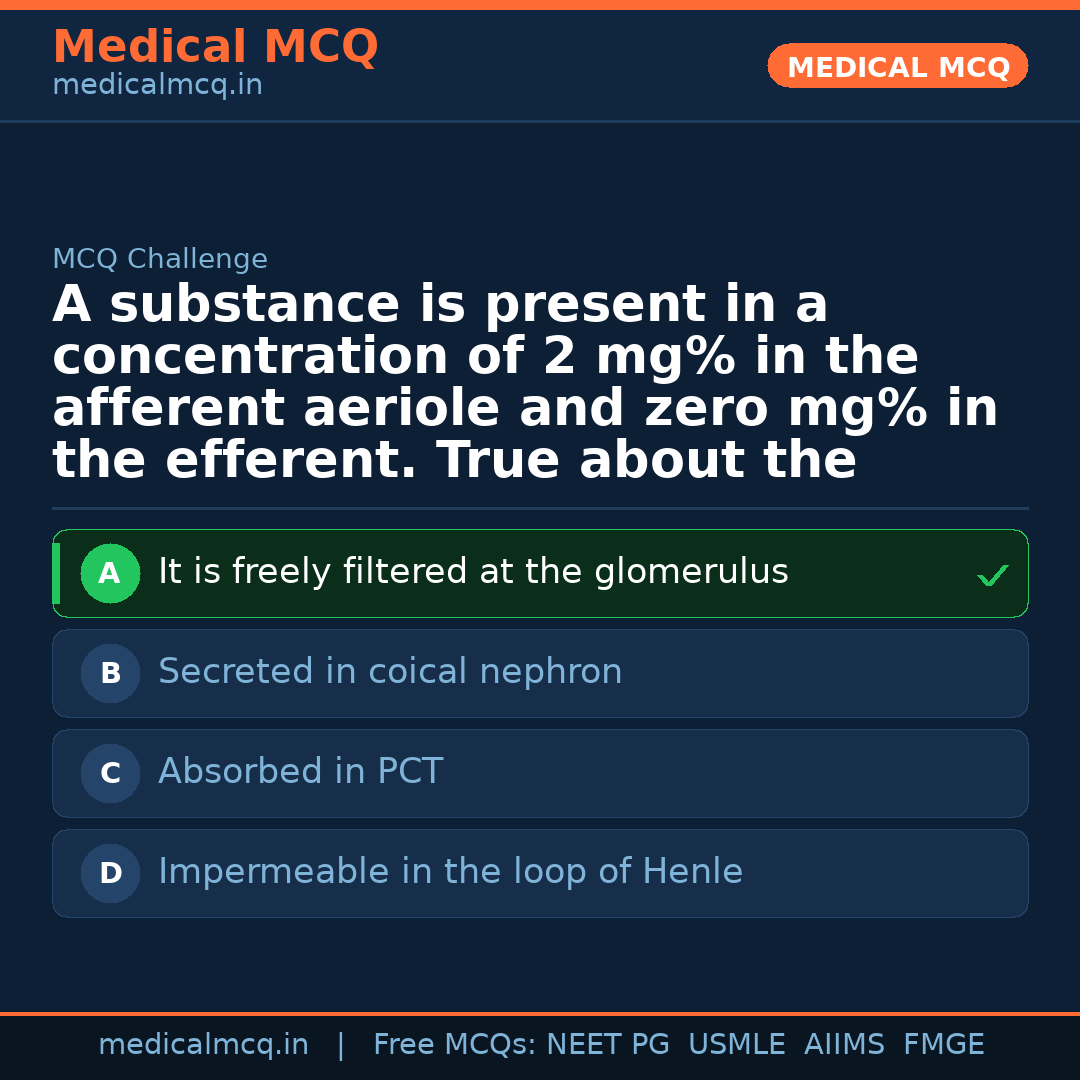Click the D option circle badge
This screenshot has width=1080, height=1080.
click(x=110, y=874)
